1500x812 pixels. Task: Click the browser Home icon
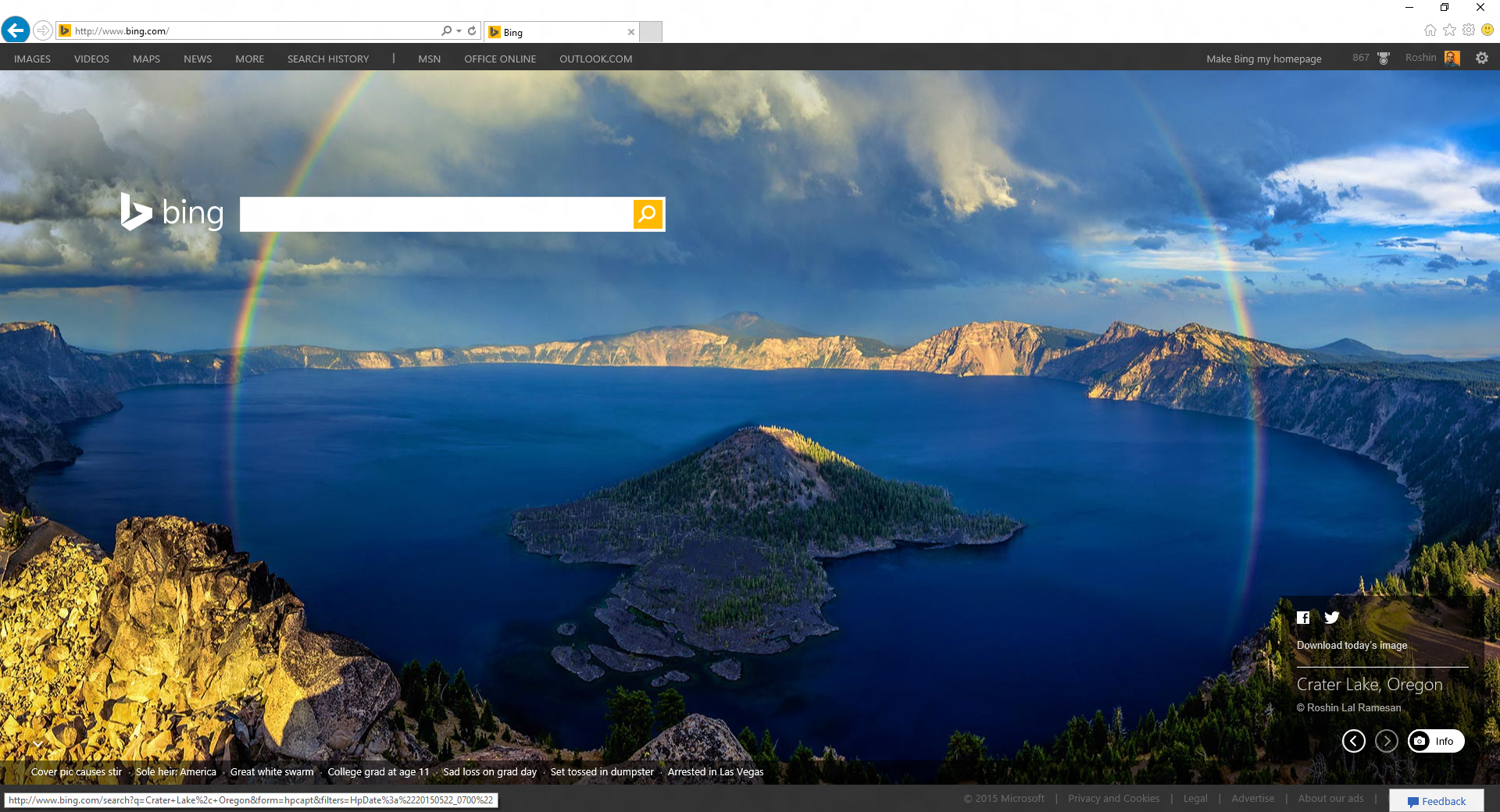(1430, 30)
